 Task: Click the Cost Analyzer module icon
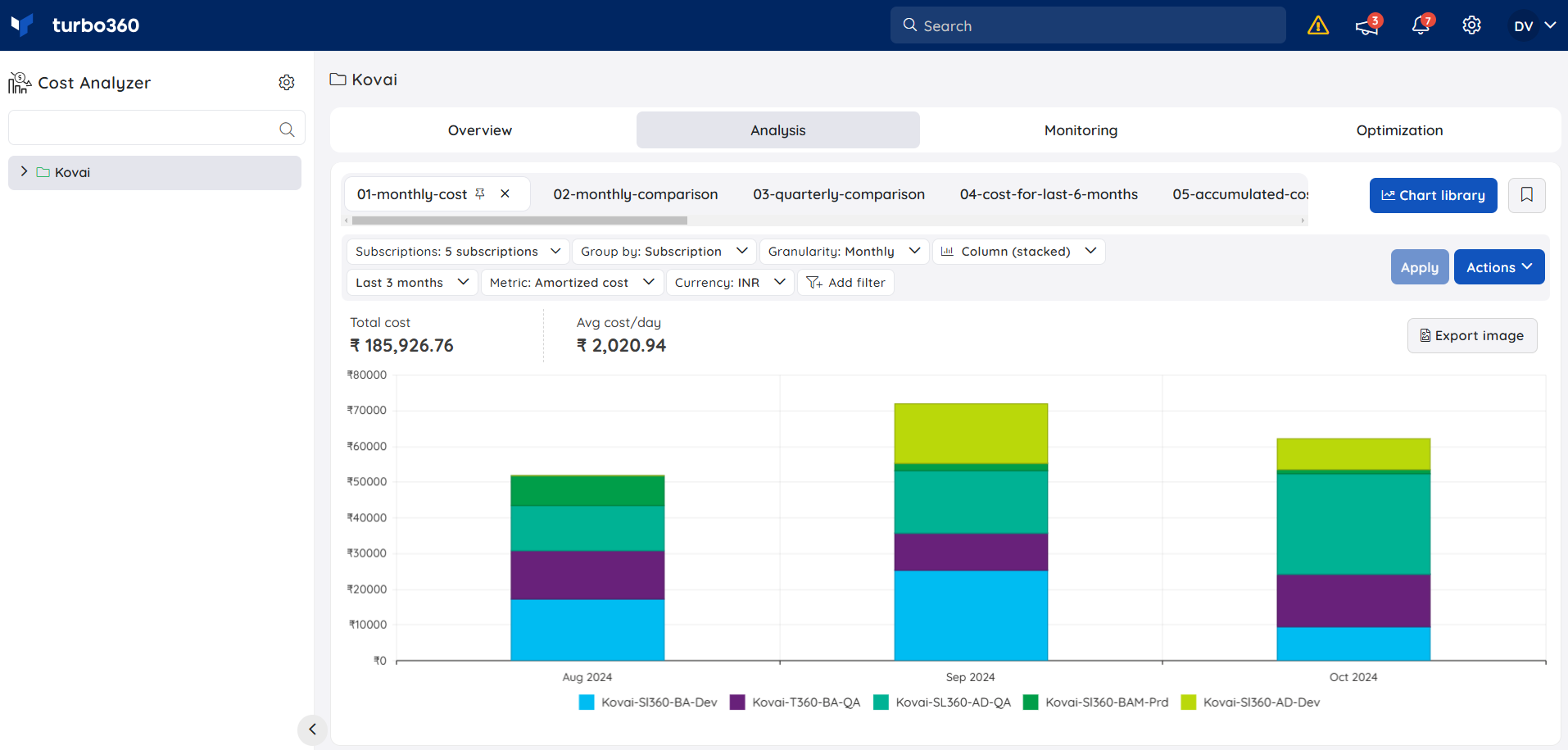coord(20,83)
